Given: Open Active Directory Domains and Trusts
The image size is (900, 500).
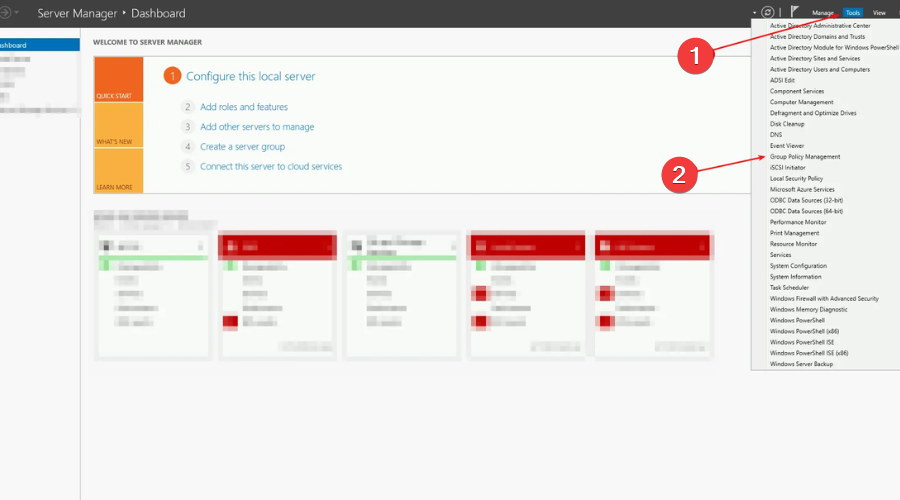Looking at the screenshot, I should point(817,37).
